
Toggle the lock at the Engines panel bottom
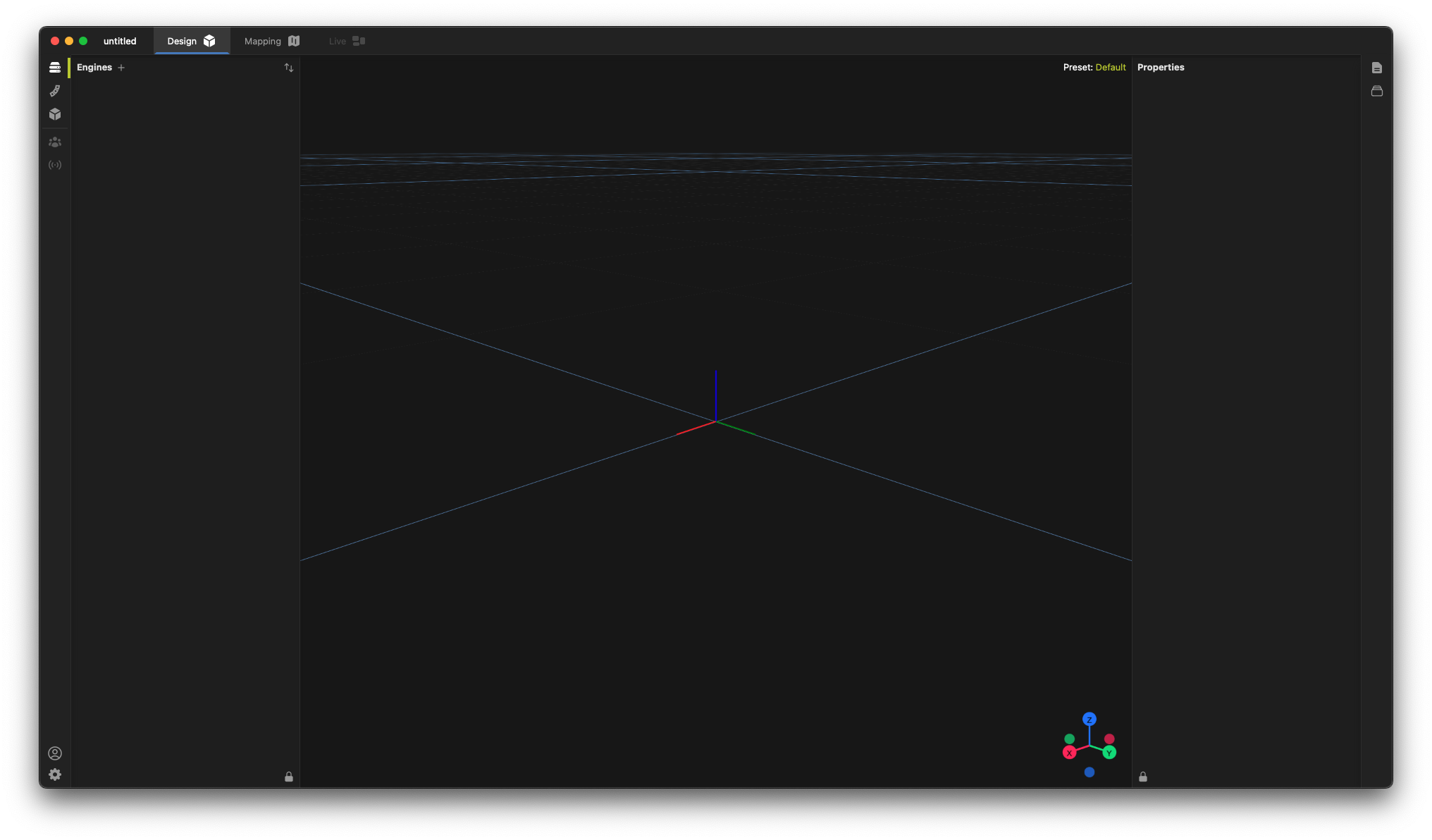[289, 777]
